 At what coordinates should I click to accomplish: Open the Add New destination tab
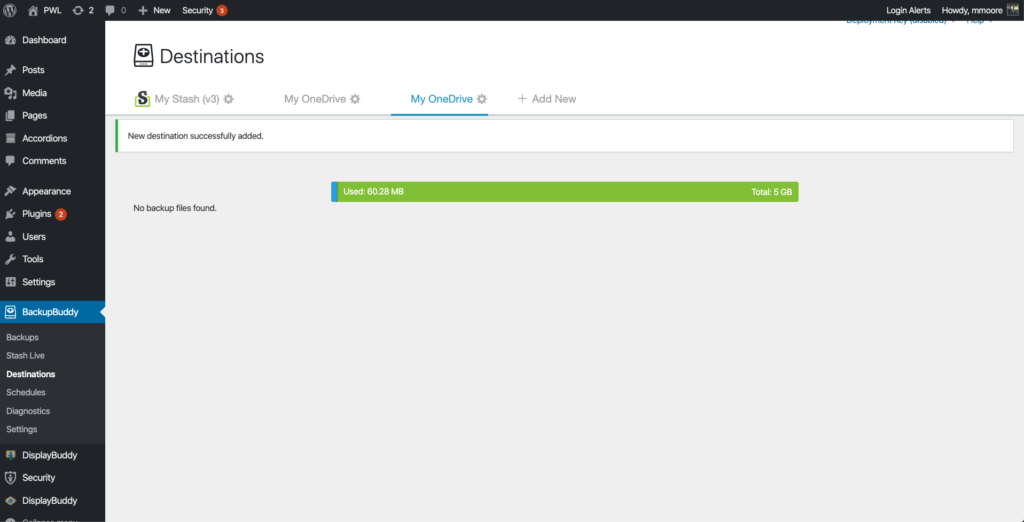(547, 99)
